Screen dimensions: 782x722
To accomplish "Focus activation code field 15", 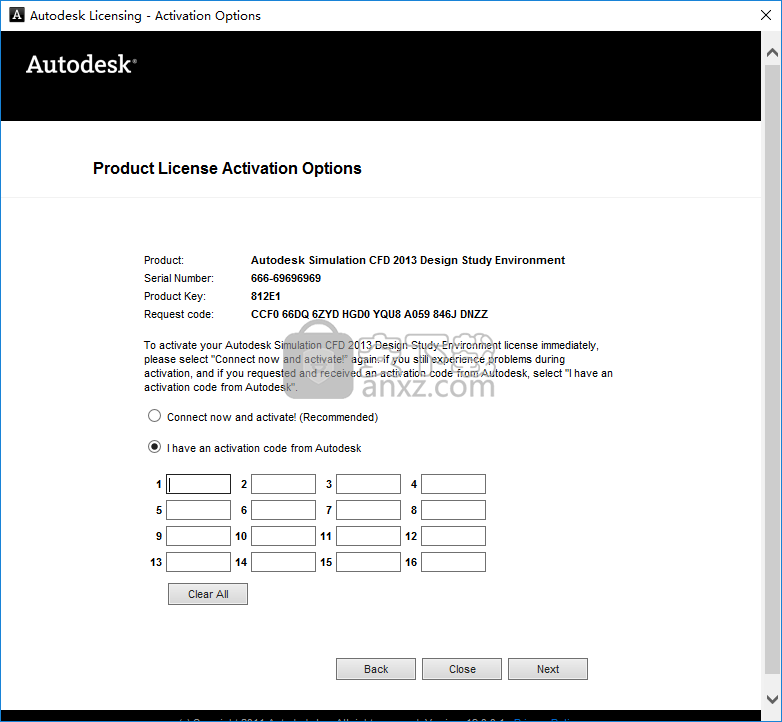I will pos(369,562).
